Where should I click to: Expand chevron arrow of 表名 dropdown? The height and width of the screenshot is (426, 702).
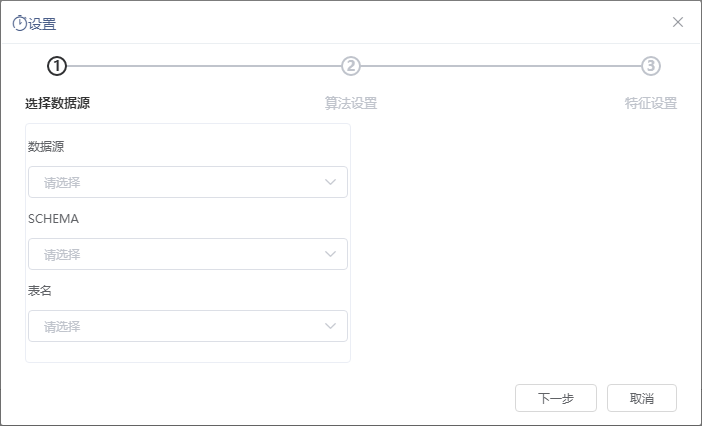[330, 326]
